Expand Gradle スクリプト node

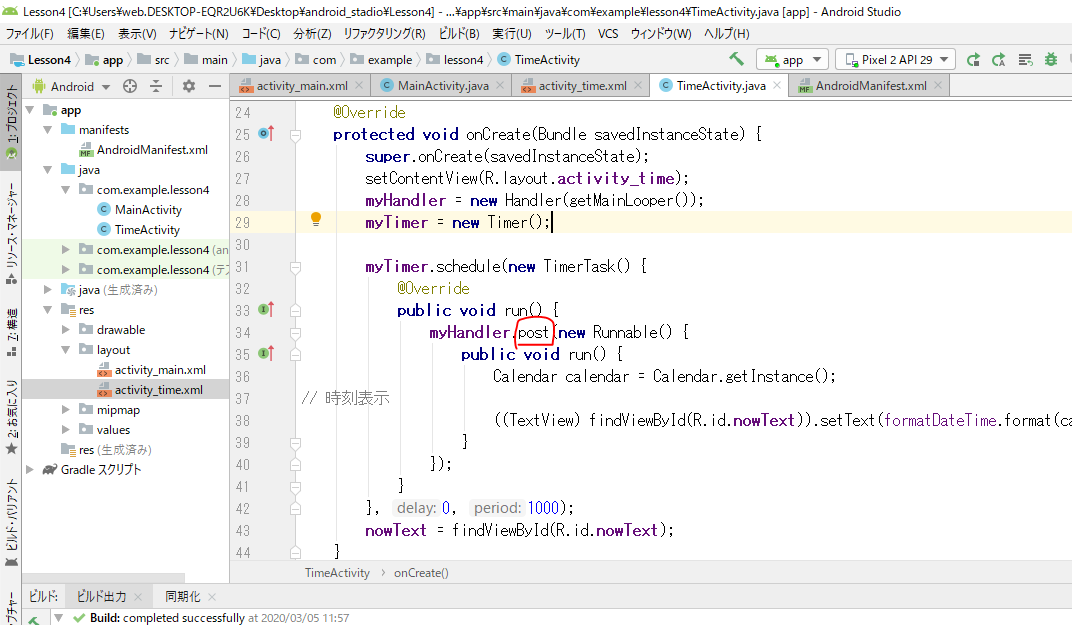[29, 469]
